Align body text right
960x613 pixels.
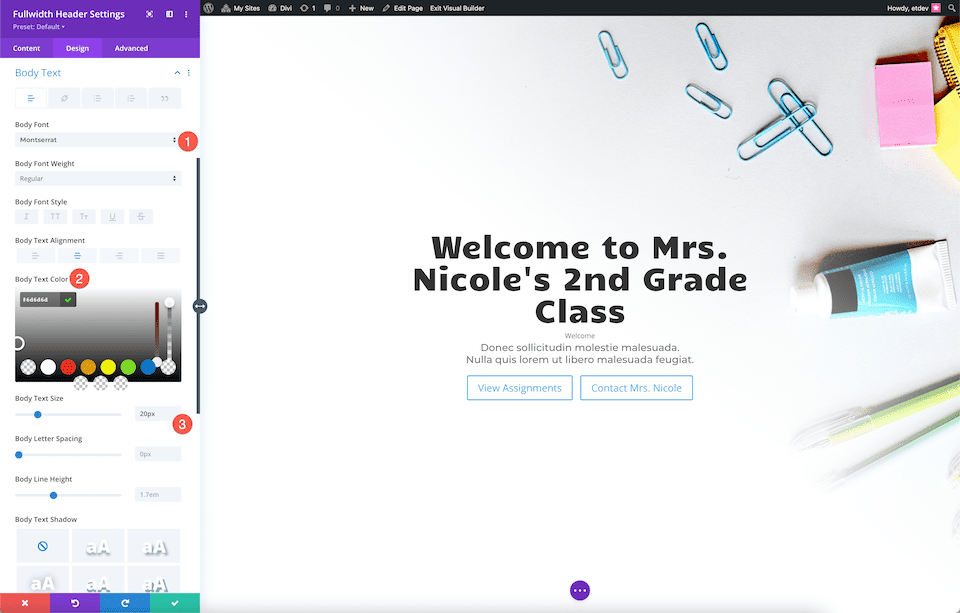[x=119, y=255]
